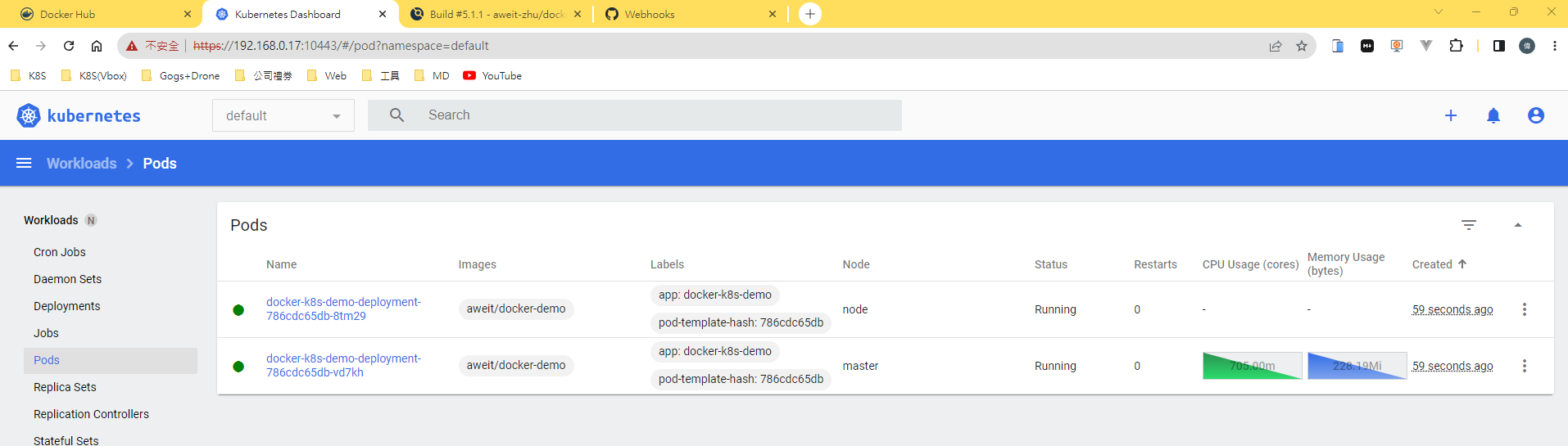Close the Docker Hub tab
Viewport: 1568px width, 446px height.
[x=188, y=14]
